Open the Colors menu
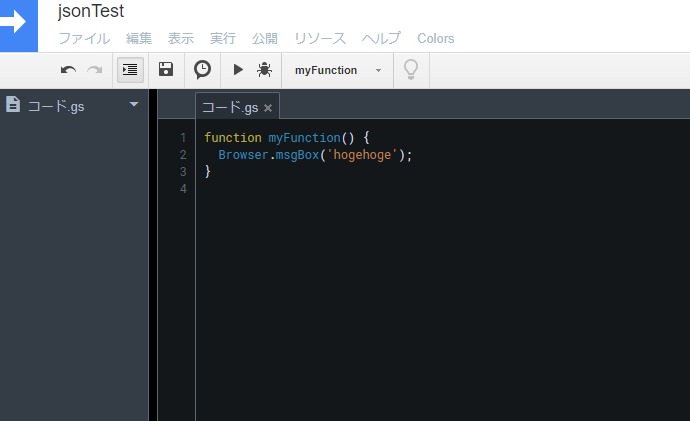Image resolution: width=690 pixels, height=421 pixels. click(436, 38)
